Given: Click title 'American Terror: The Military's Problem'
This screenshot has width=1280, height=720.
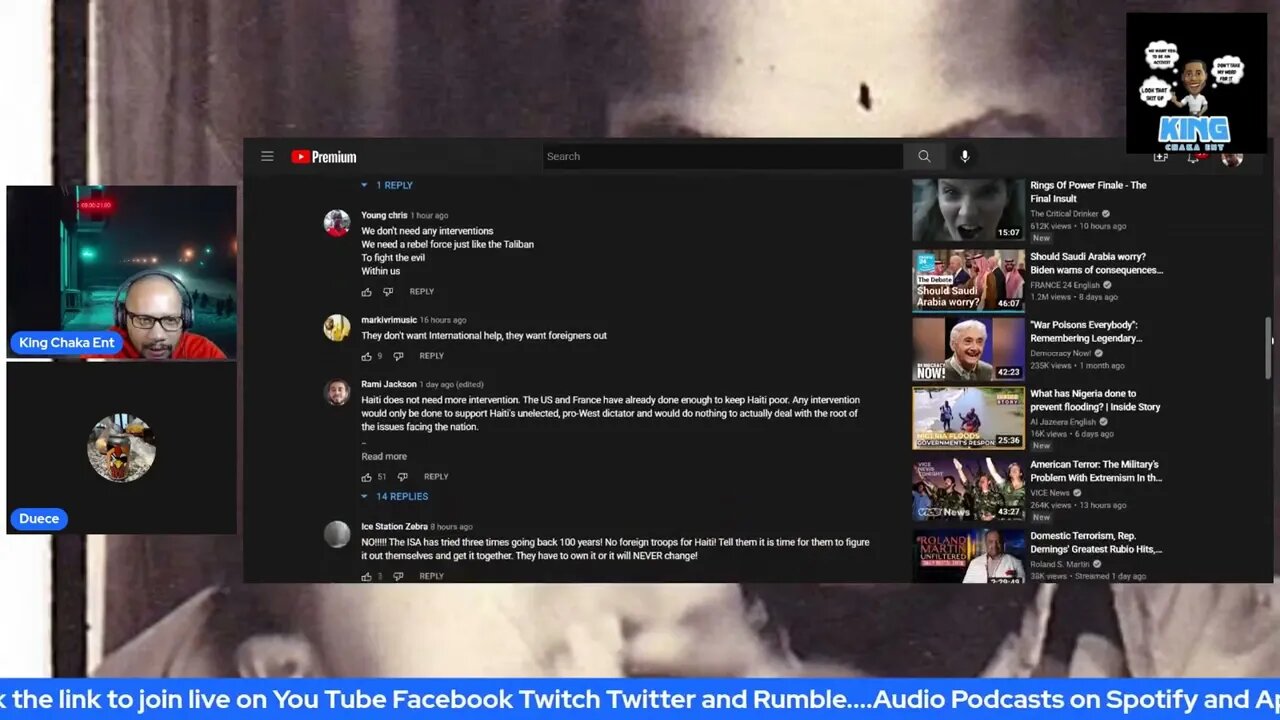Looking at the screenshot, I should (x=1096, y=471).
